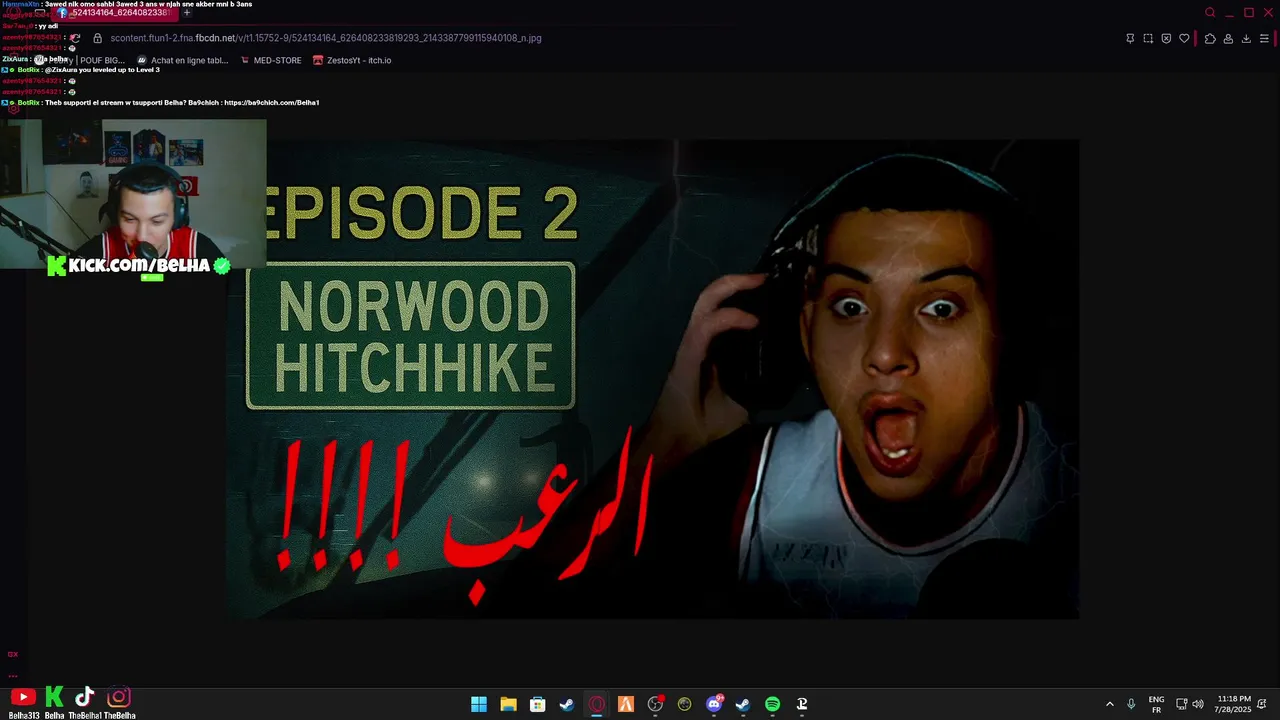Open the Spotify taskbar icon

pyautogui.click(x=772, y=704)
